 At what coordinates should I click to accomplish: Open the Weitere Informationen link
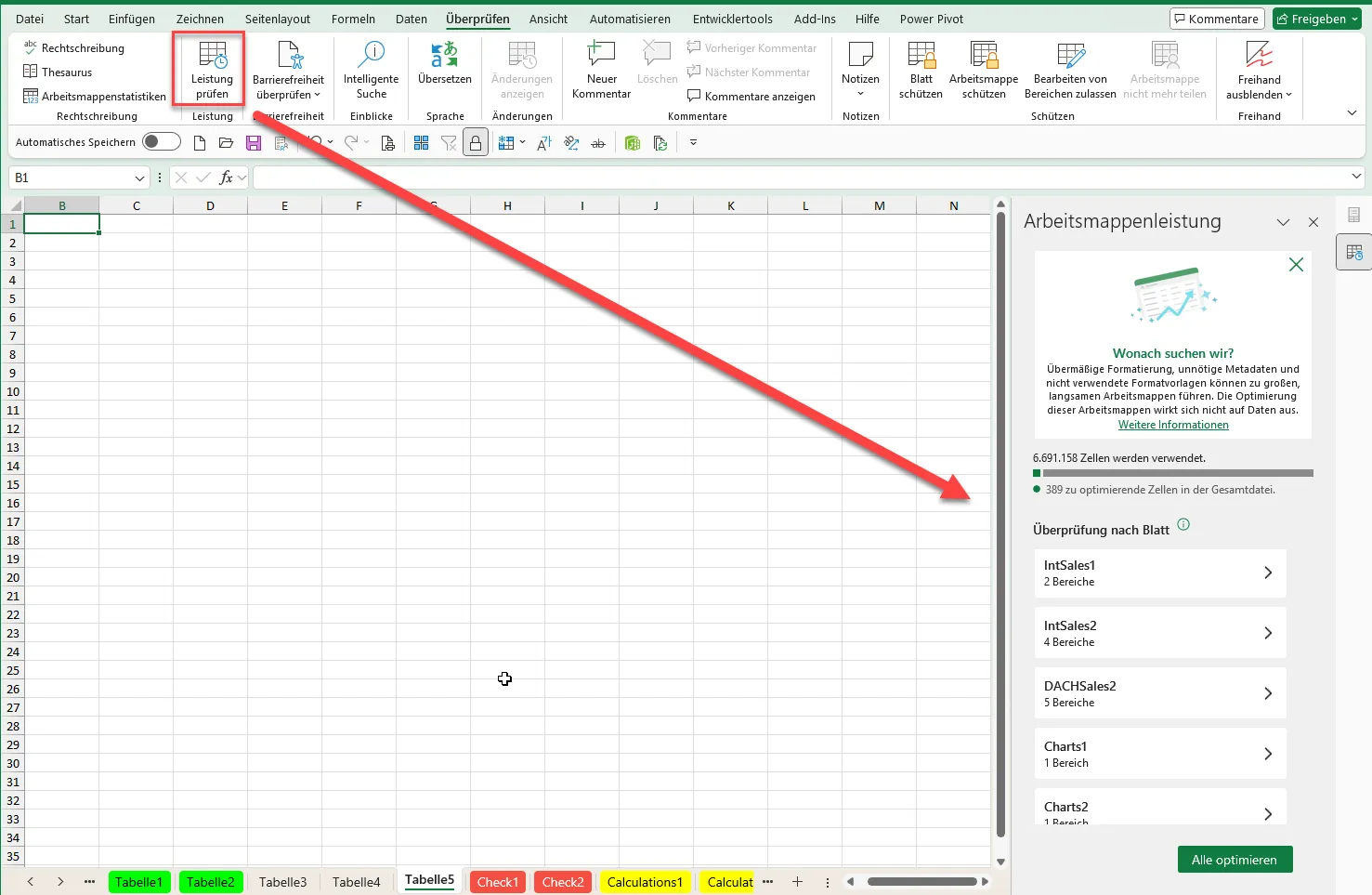click(x=1173, y=425)
